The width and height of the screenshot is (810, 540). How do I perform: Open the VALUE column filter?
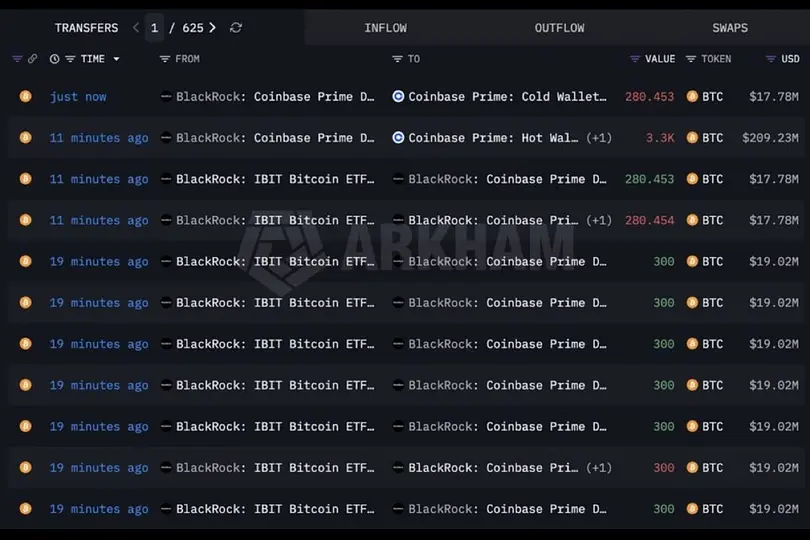635,59
